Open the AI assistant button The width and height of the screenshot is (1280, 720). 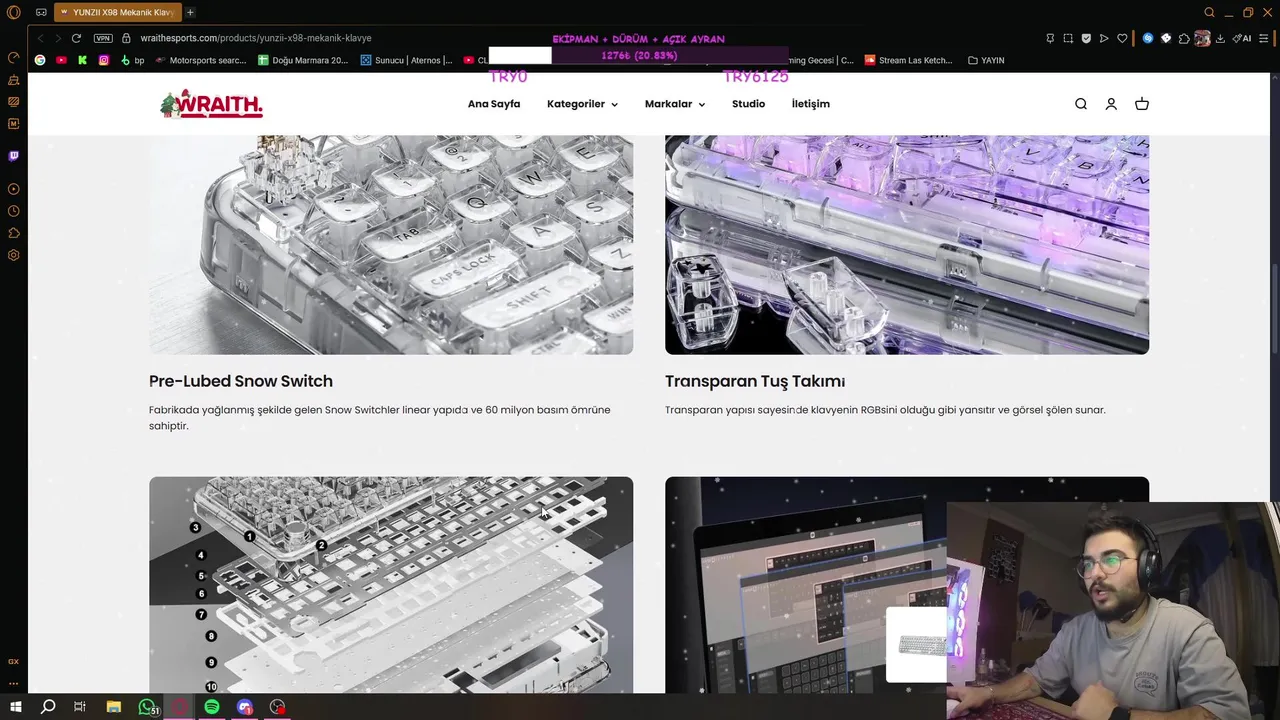1241,38
